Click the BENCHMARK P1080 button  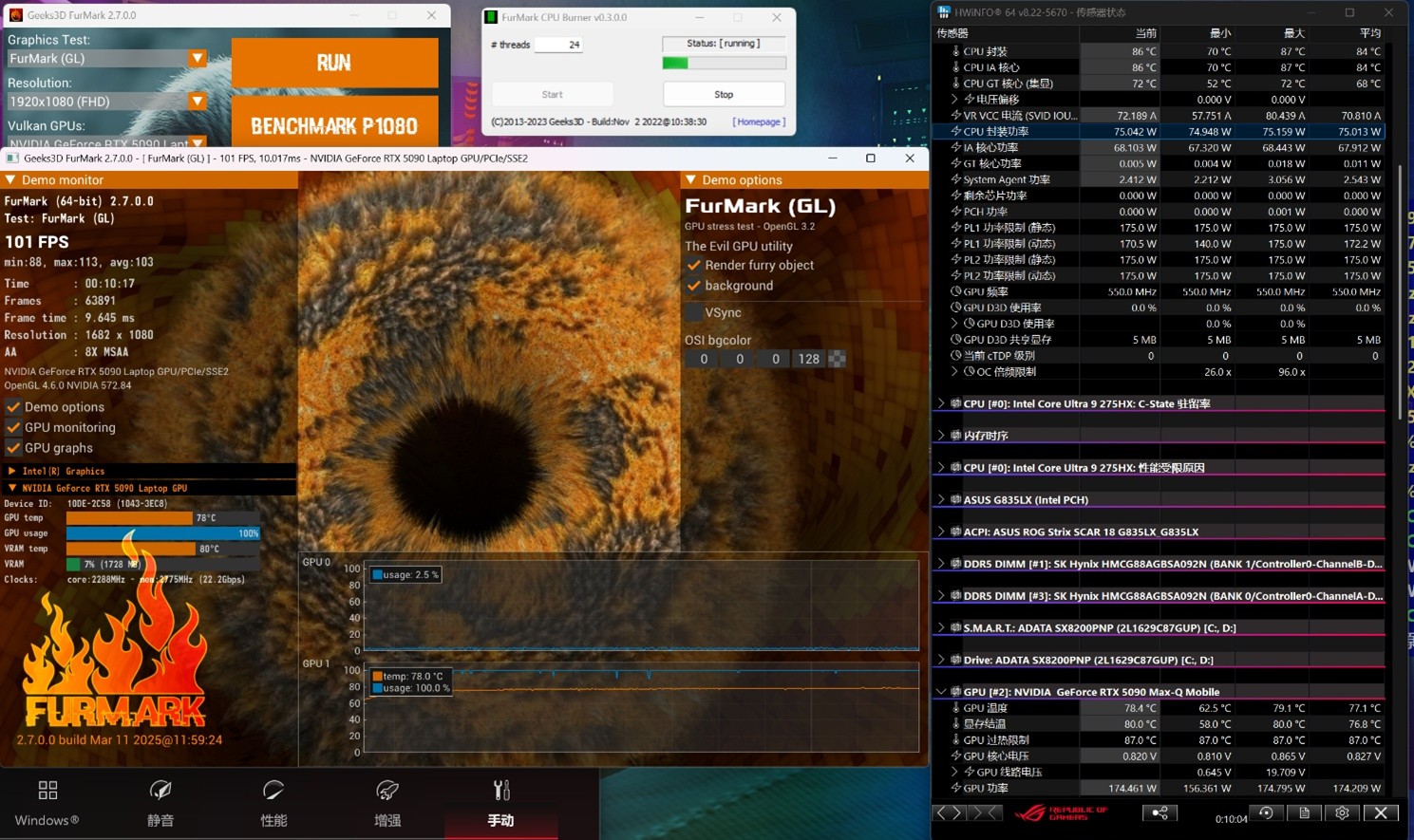pyautogui.click(x=334, y=123)
